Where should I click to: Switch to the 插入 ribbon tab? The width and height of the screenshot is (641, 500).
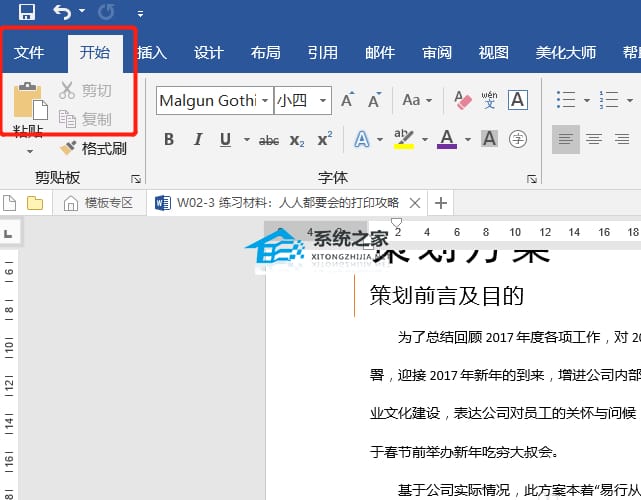[151, 53]
